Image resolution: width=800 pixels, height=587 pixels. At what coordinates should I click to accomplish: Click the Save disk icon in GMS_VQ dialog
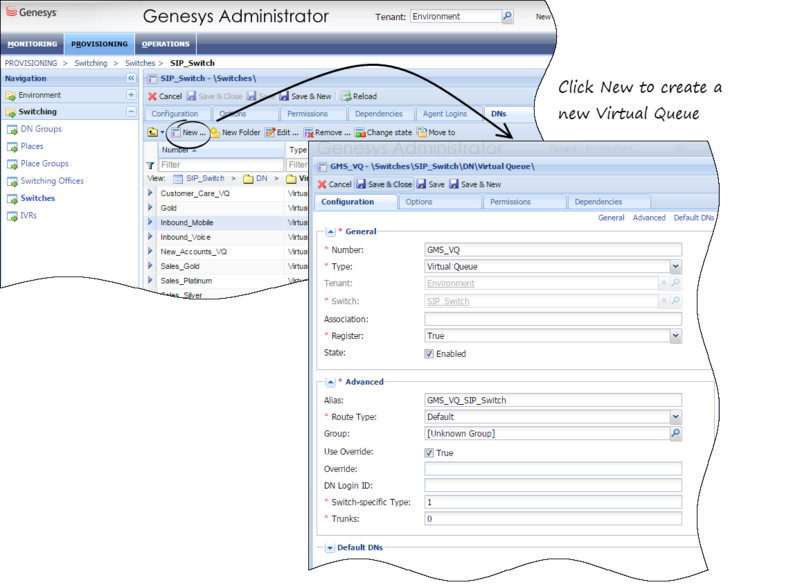(421, 184)
